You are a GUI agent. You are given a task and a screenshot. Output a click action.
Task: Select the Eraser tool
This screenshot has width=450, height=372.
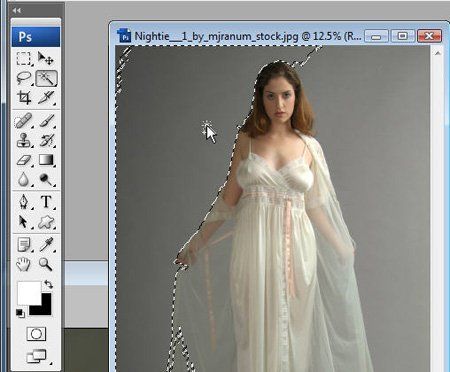24,160
